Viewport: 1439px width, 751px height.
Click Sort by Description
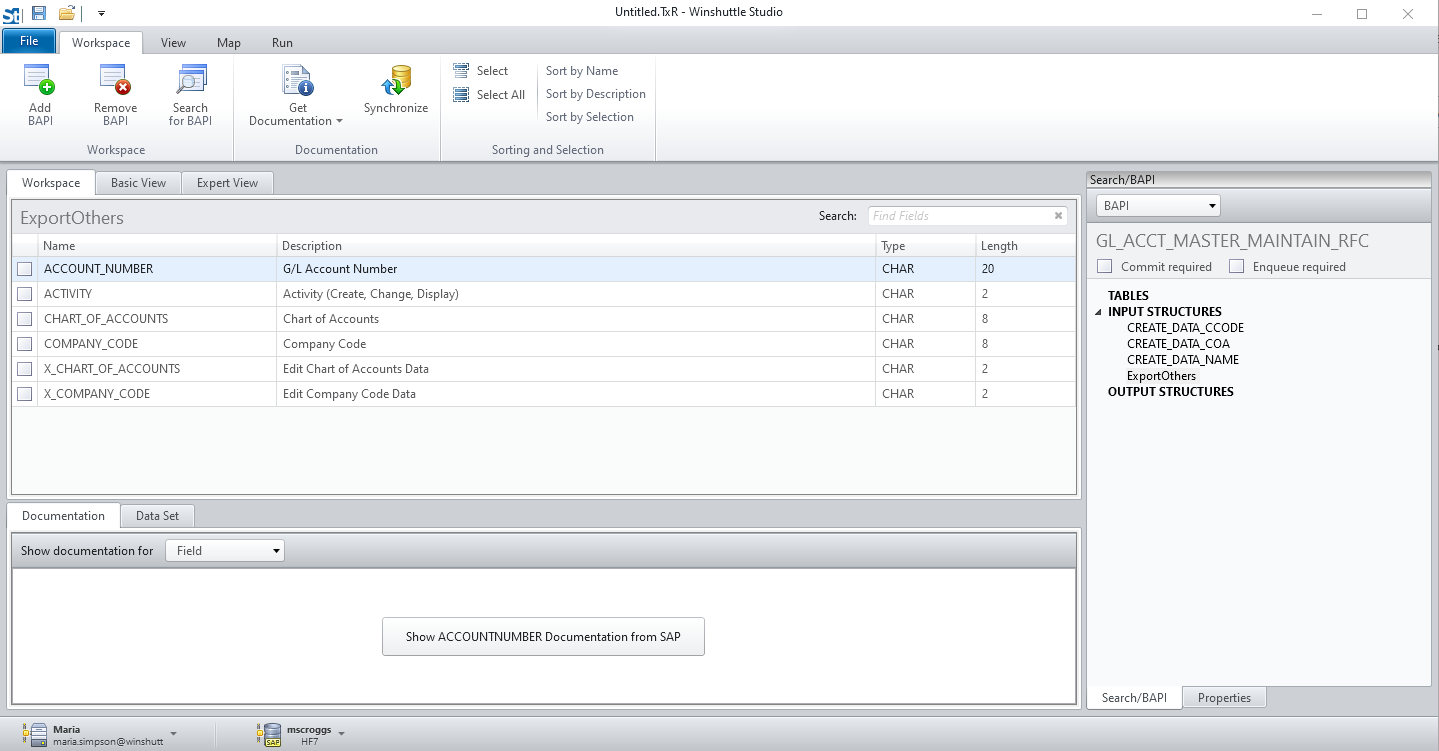[x=596, y=94]
